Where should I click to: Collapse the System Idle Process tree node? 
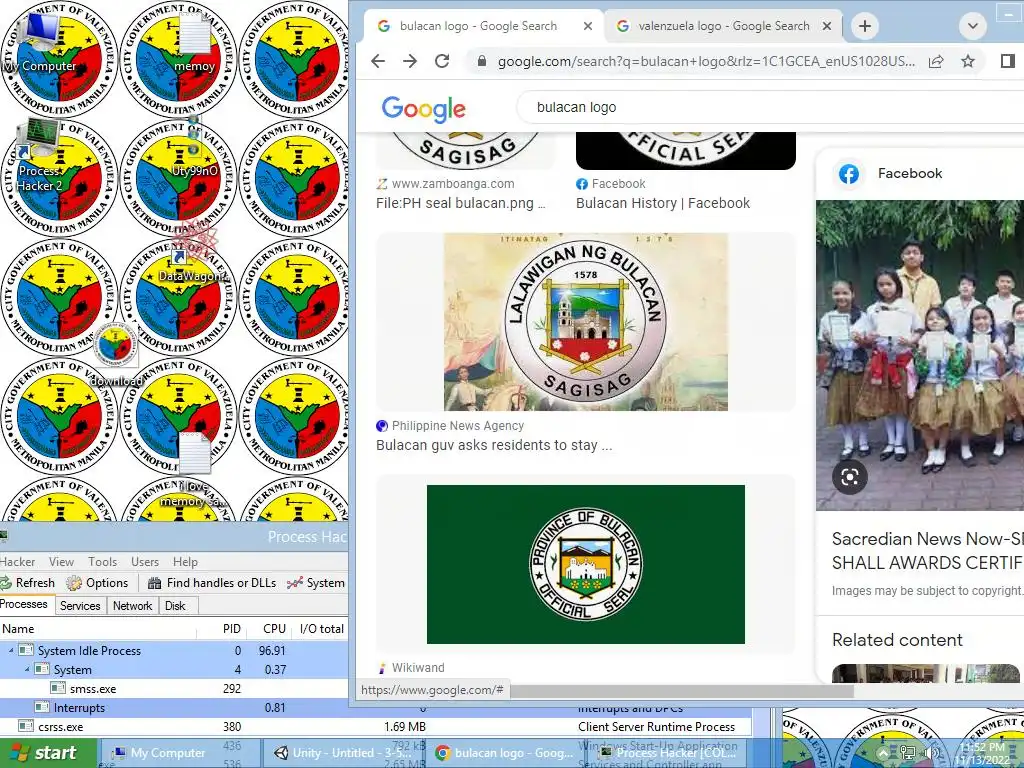coord(10,650)
